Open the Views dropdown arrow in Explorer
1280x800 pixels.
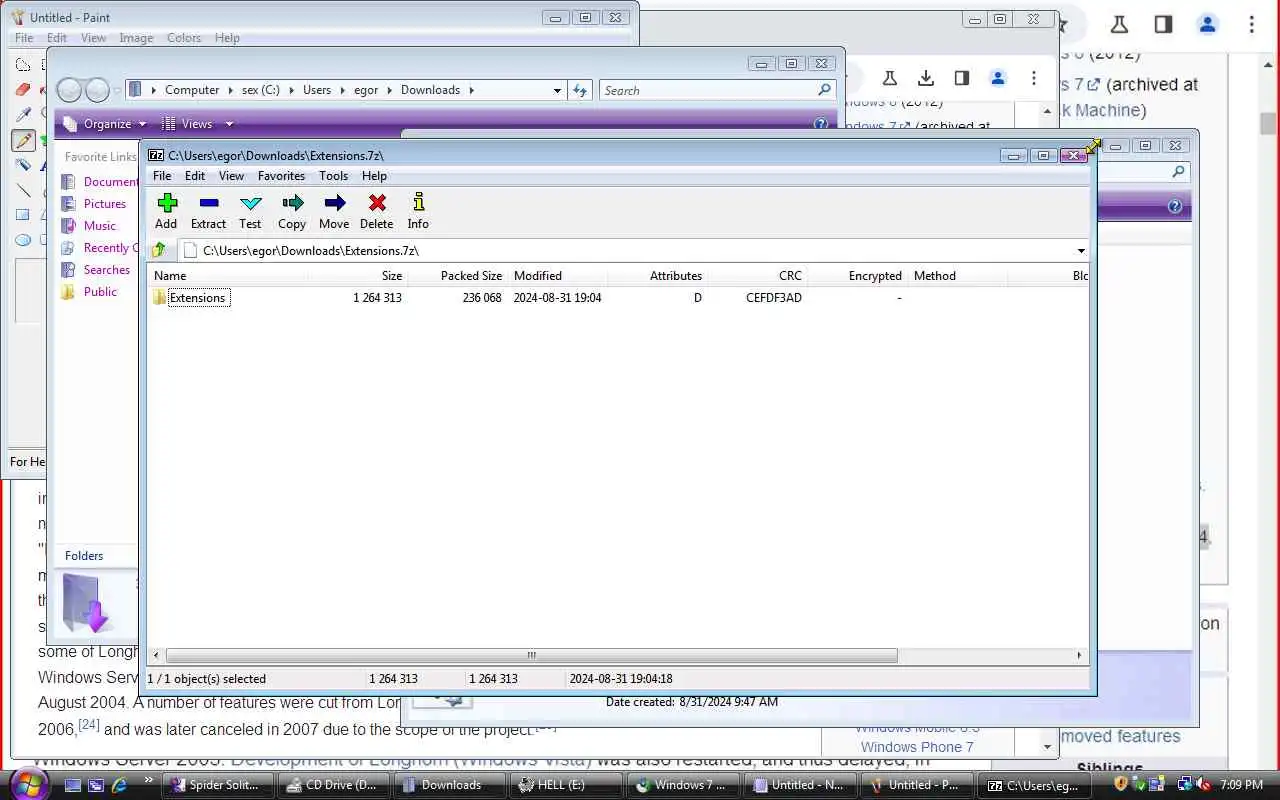click(229, 124)
